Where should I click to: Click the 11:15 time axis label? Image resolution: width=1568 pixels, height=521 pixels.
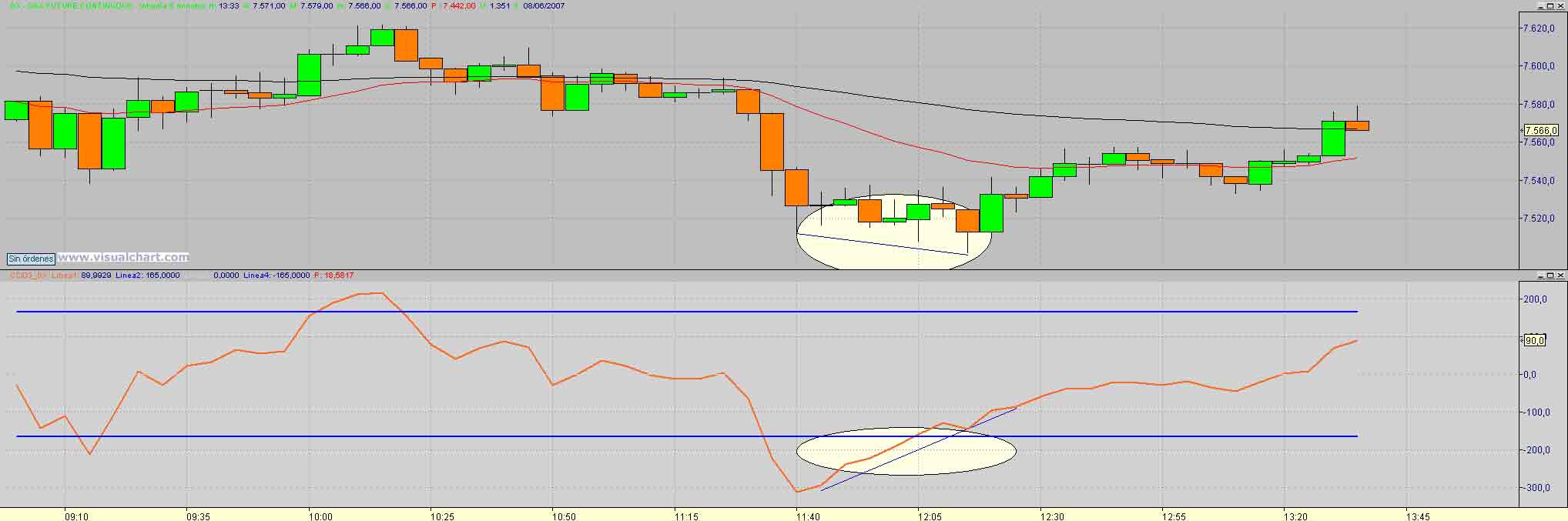click(x=686, y=516)
